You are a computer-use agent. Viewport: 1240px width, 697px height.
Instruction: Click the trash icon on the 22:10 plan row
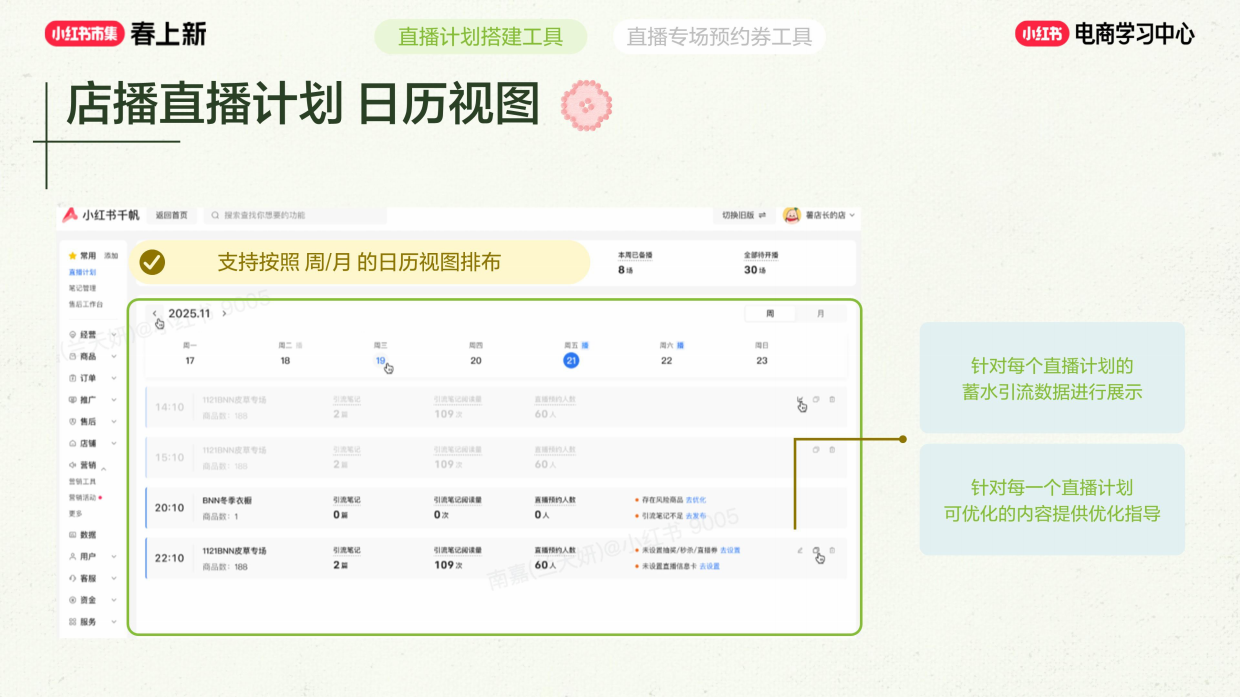832,549
